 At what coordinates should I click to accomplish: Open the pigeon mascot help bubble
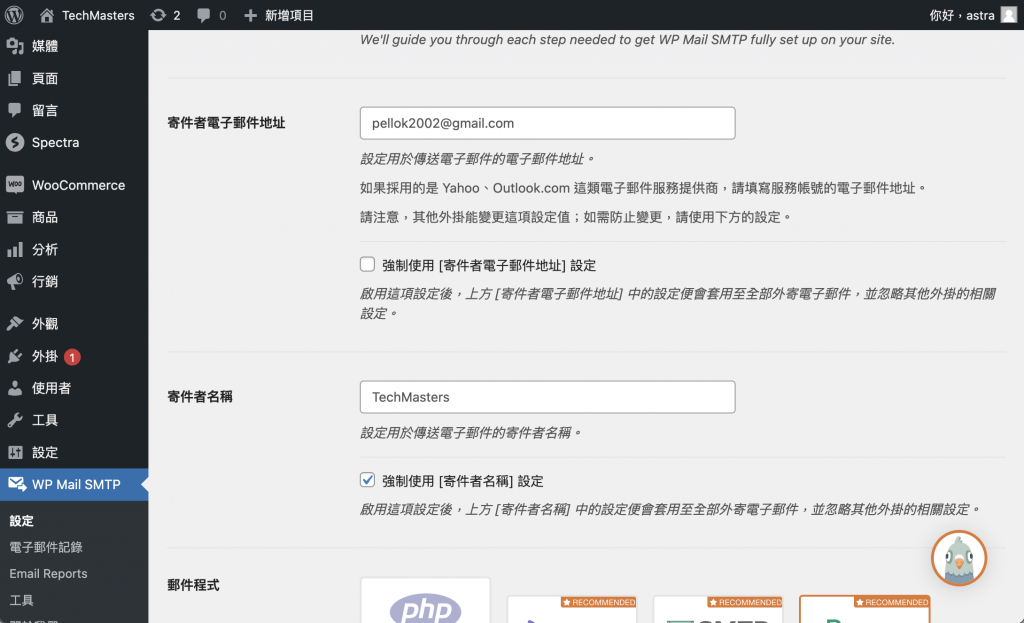pyautogui.click(x=959, y=558)
